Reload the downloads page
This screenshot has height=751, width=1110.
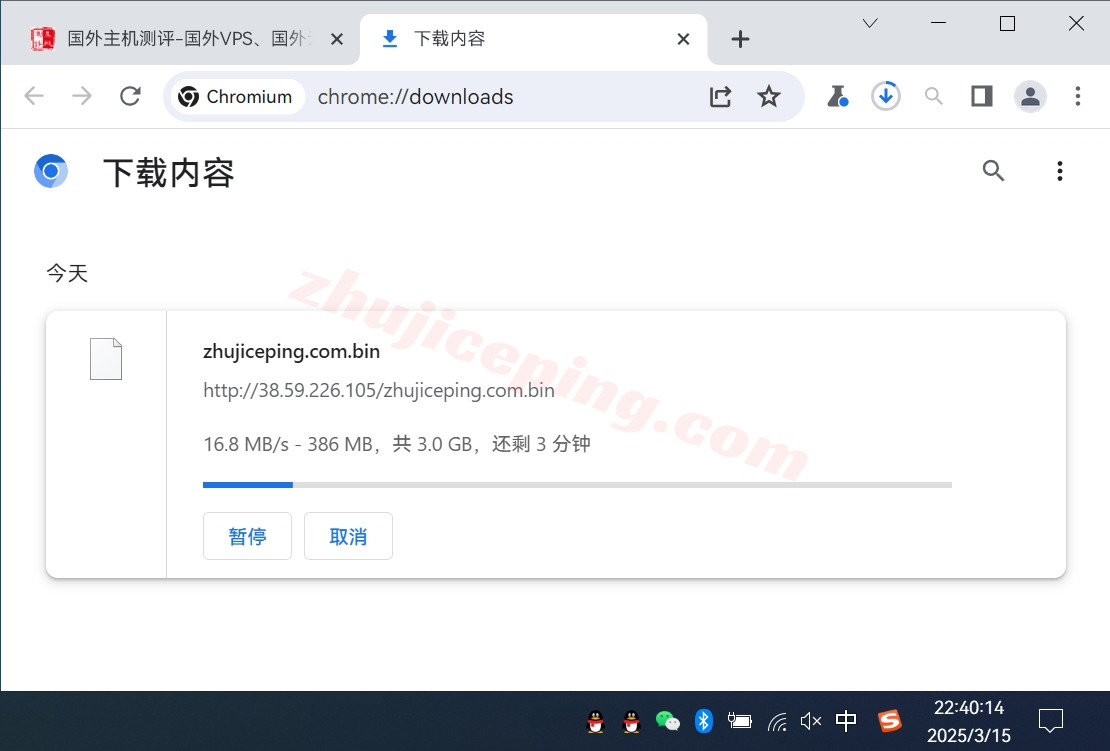pyautogui.click(x=130, y=96)
